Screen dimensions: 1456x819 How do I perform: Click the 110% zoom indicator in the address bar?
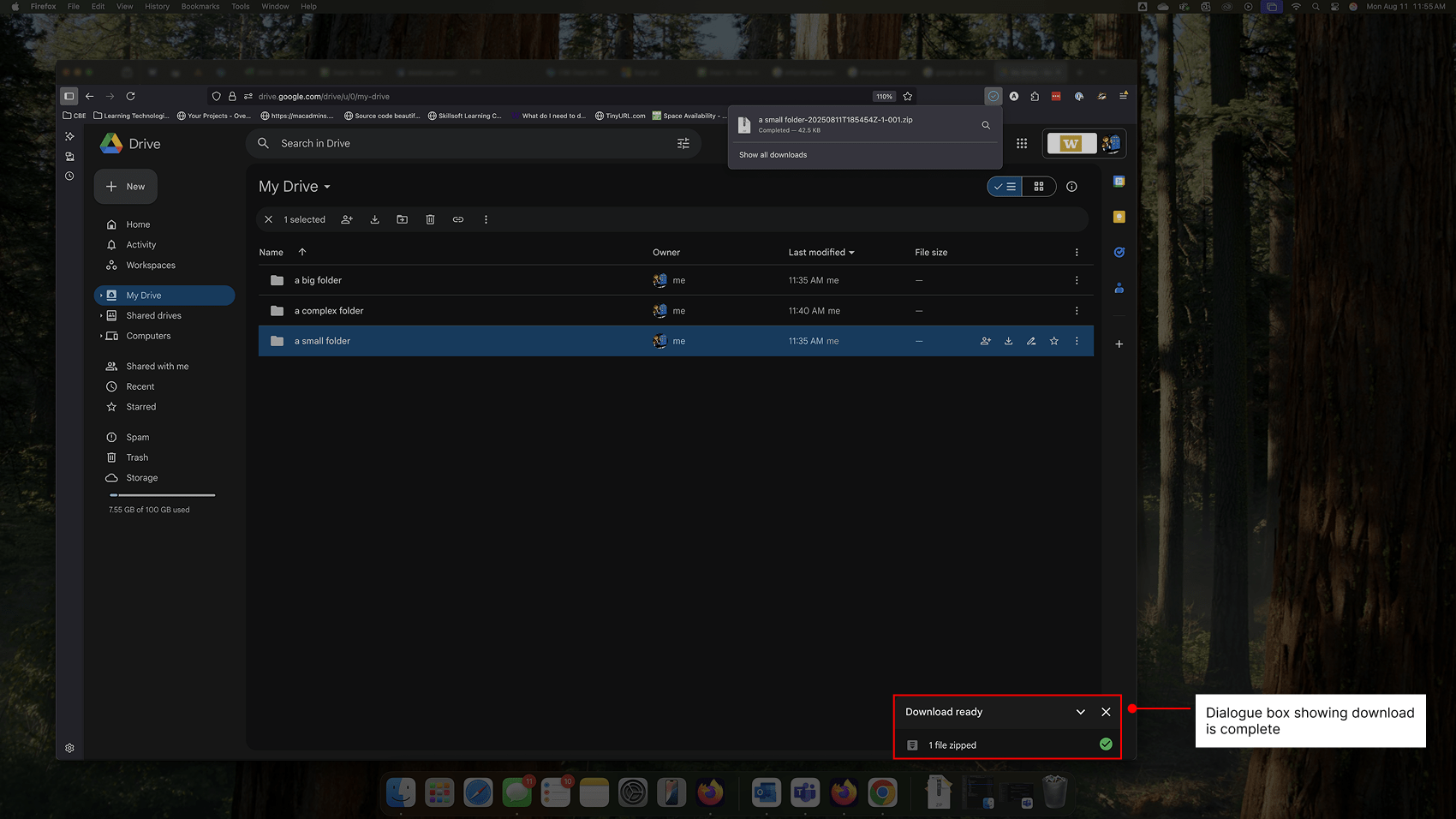[883, 96]
